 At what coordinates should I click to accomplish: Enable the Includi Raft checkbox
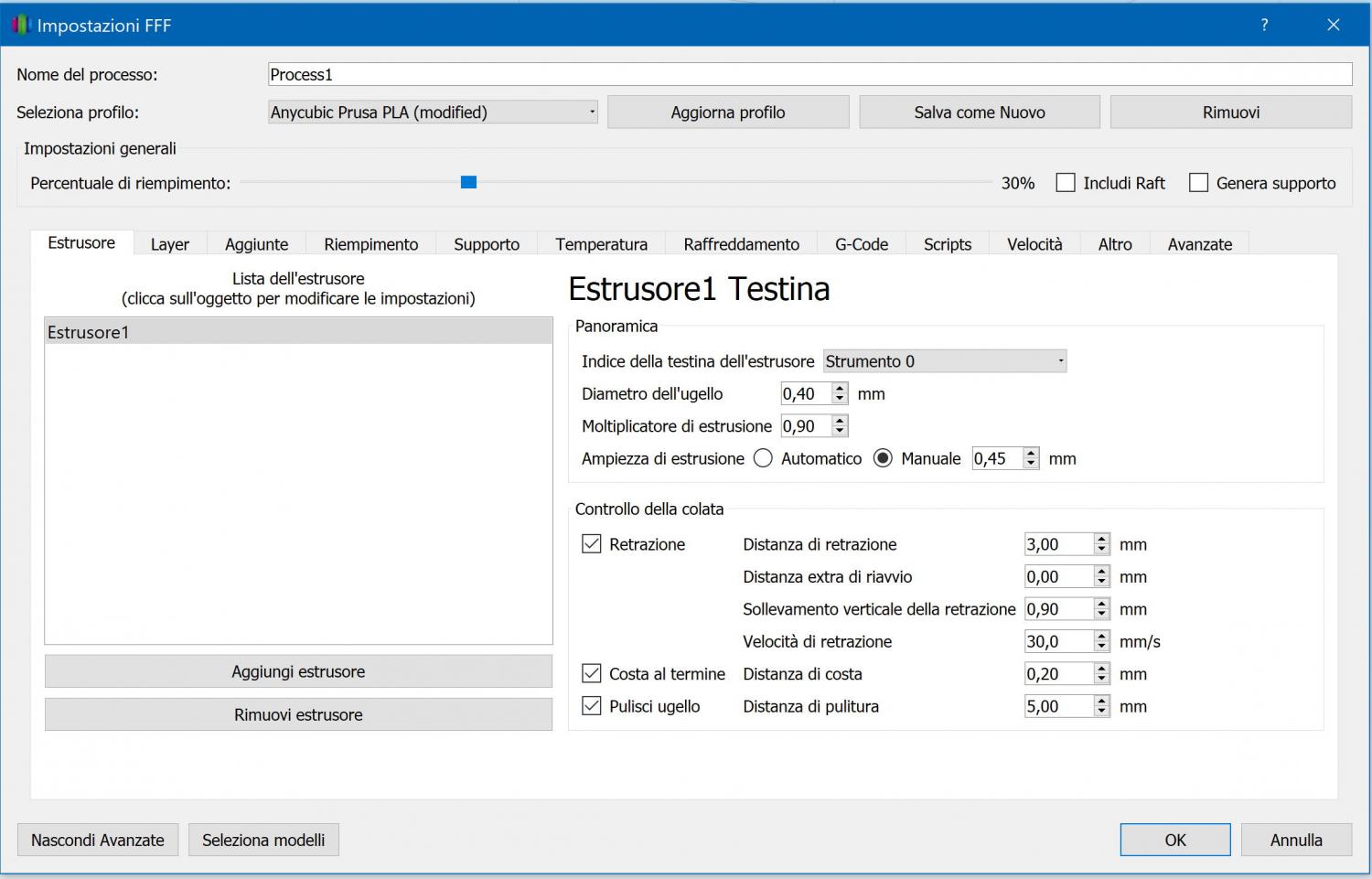(x=1066, y=183)
